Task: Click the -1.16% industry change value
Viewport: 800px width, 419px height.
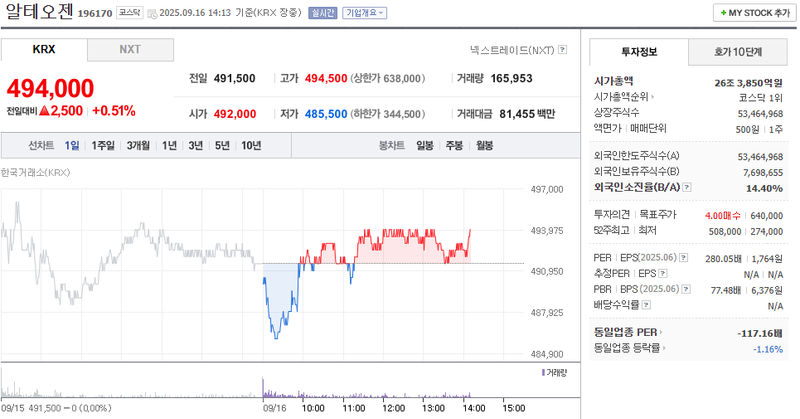Action: 768,349
